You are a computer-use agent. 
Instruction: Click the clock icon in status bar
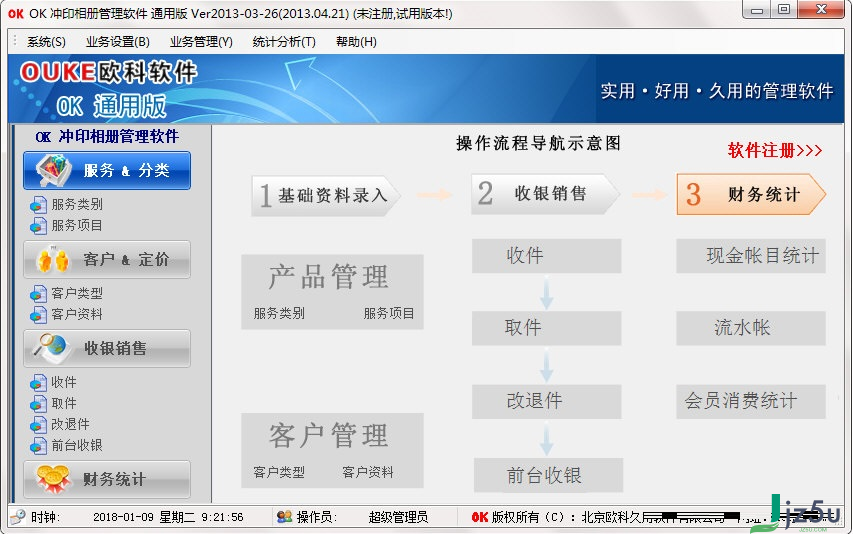pos(17,517)
